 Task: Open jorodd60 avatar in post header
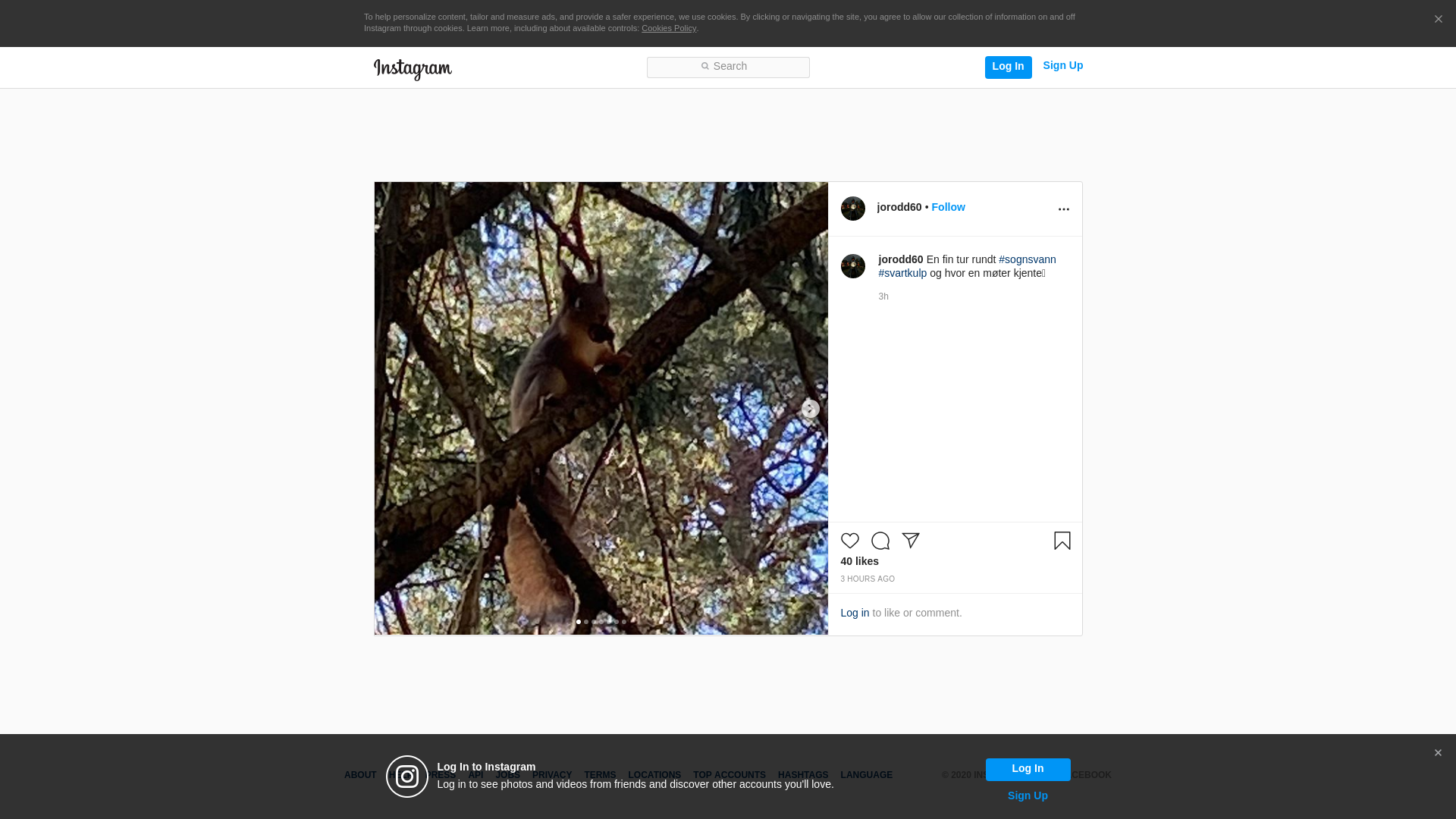[852, 209]
